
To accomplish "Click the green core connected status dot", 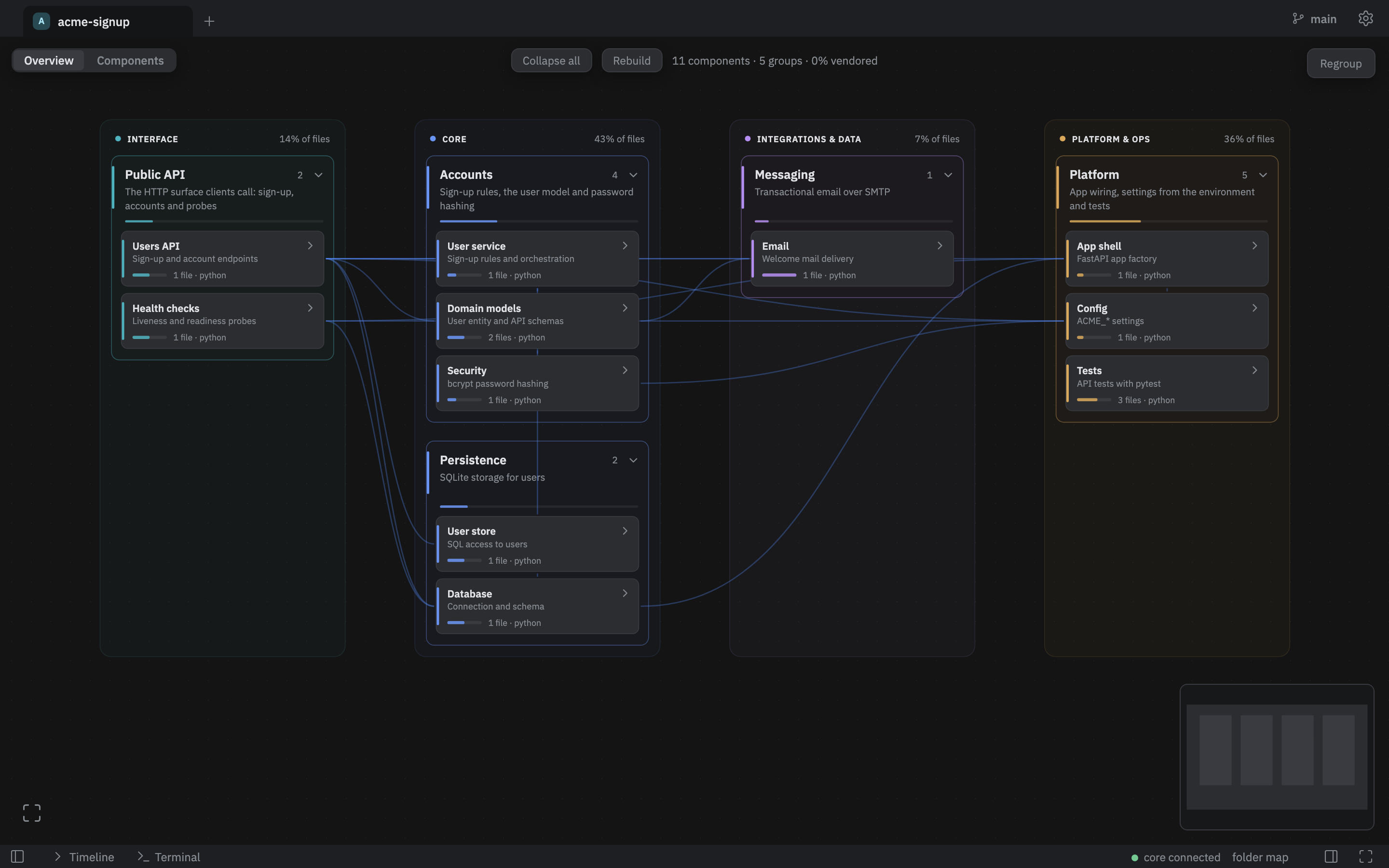I will pos(1134,858).
